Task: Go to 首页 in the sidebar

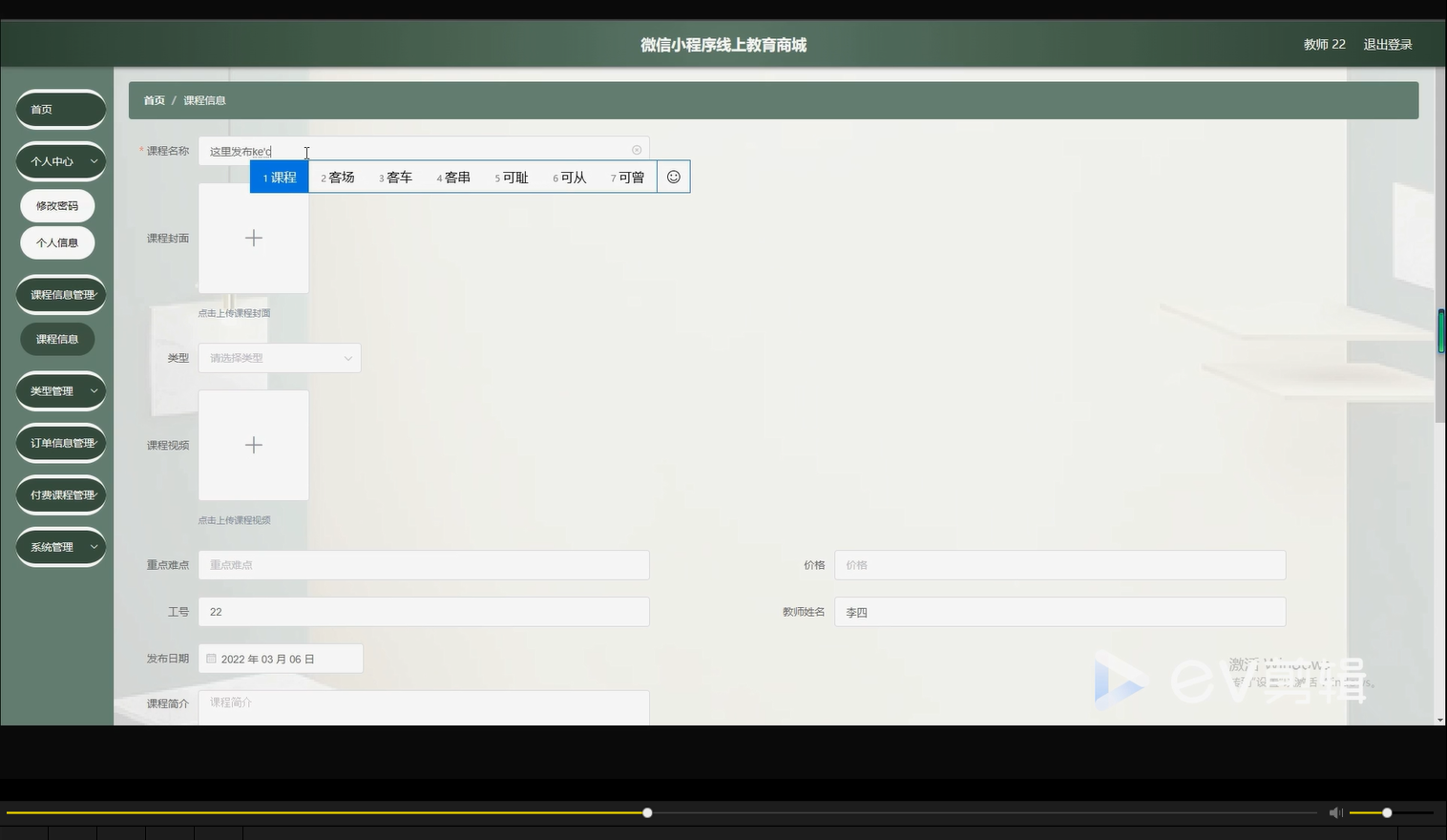Action: pos(61,109)
